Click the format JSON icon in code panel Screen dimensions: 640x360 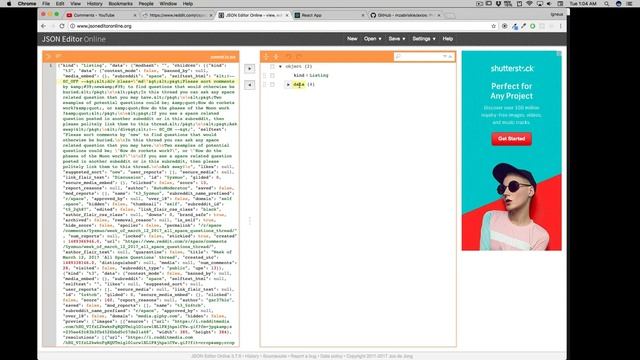pos(48,56)
